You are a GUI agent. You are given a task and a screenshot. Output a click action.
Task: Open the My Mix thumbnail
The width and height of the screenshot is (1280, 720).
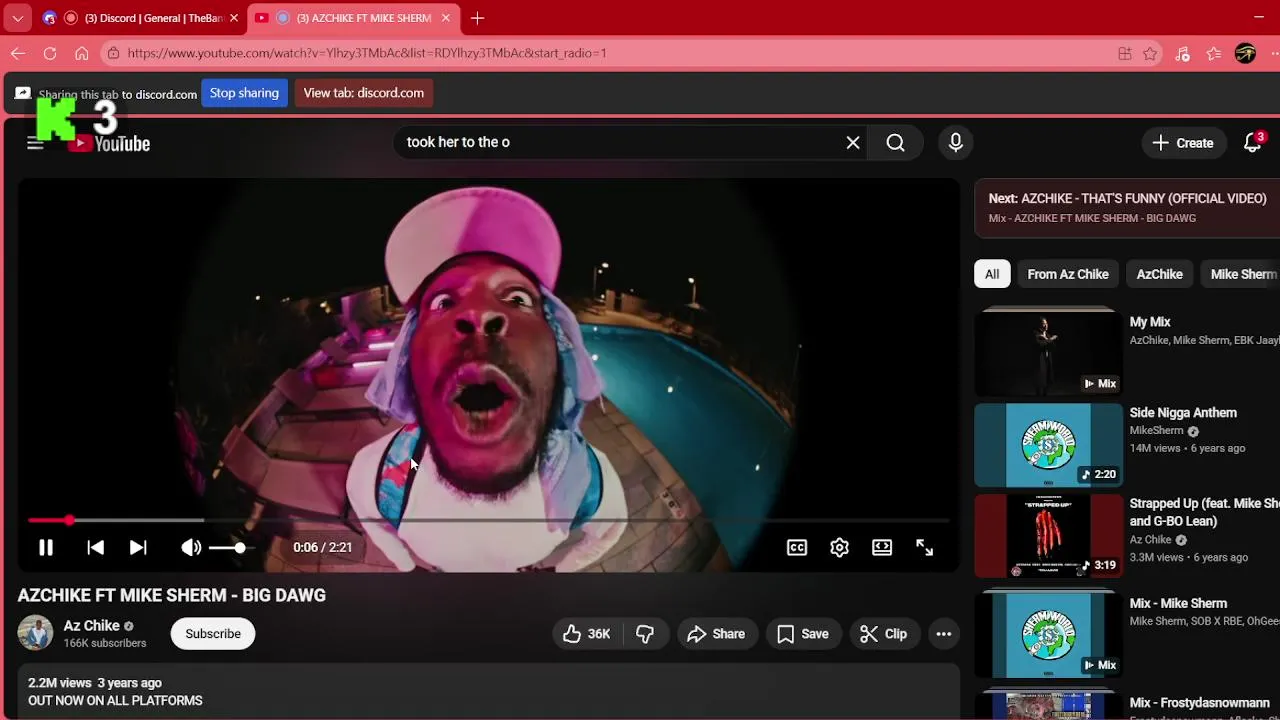pos(1048,354)
